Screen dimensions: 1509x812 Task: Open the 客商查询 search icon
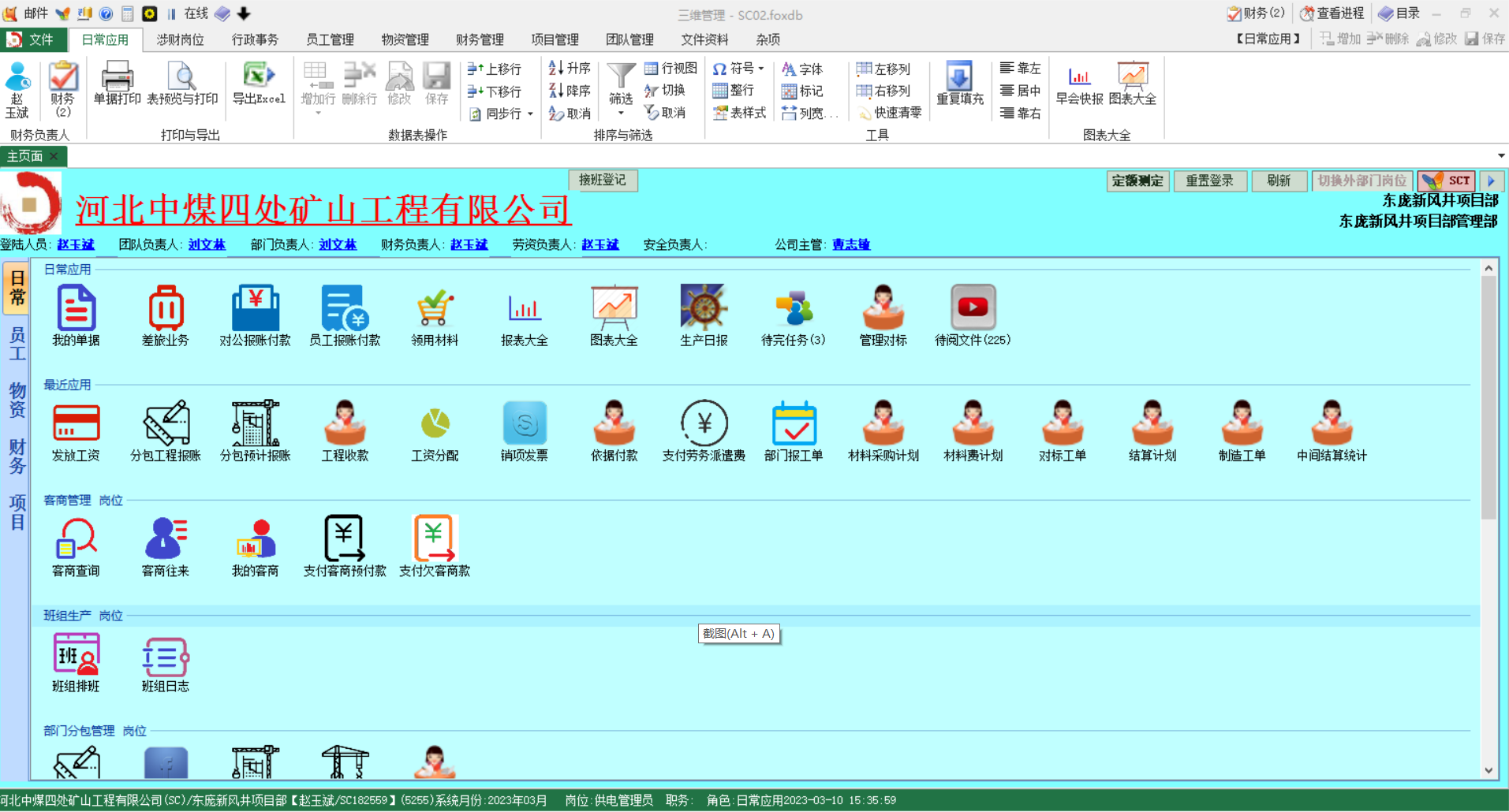76,539
